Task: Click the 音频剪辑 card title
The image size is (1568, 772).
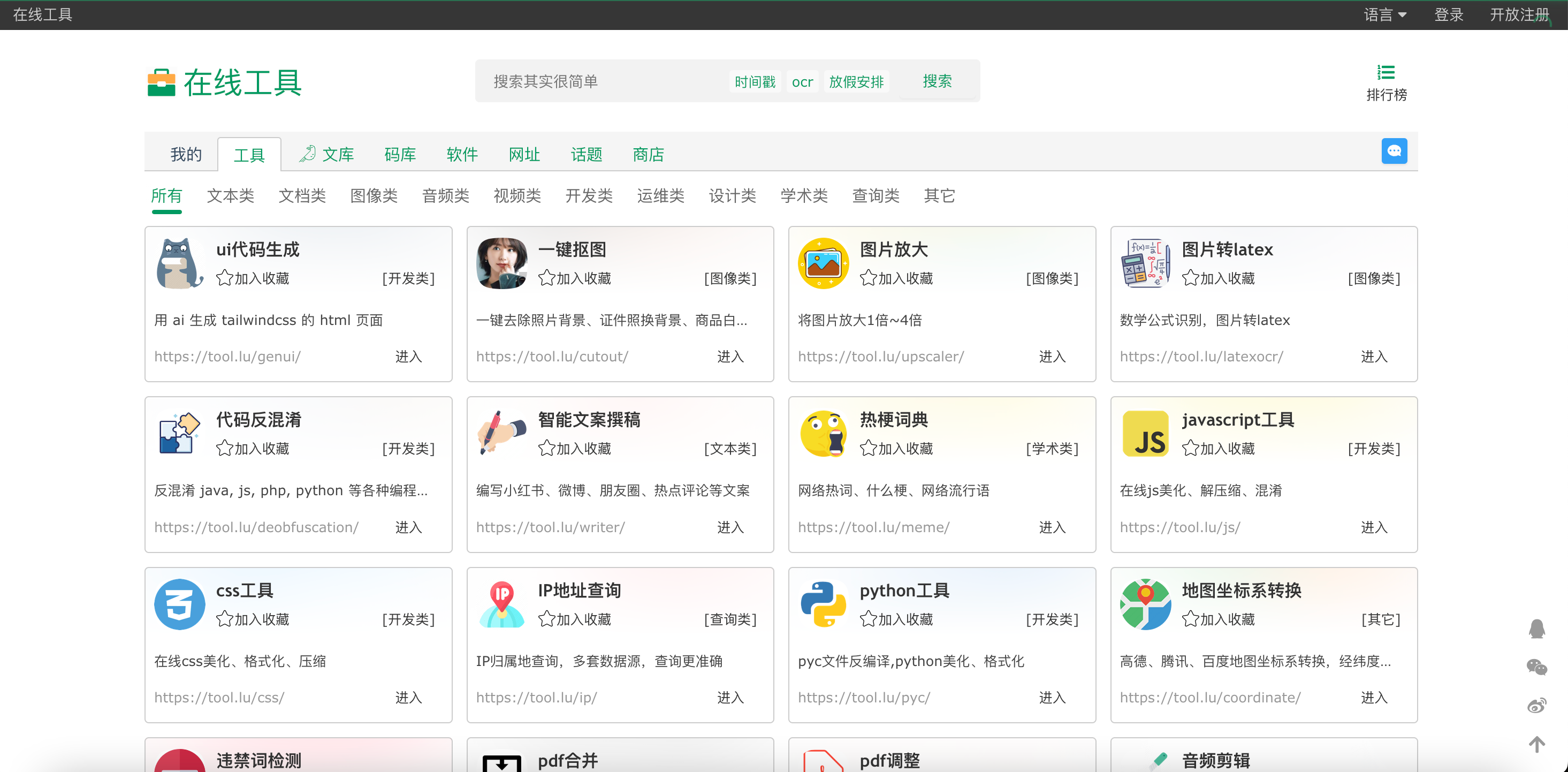Action: (x=1216, y=760)
